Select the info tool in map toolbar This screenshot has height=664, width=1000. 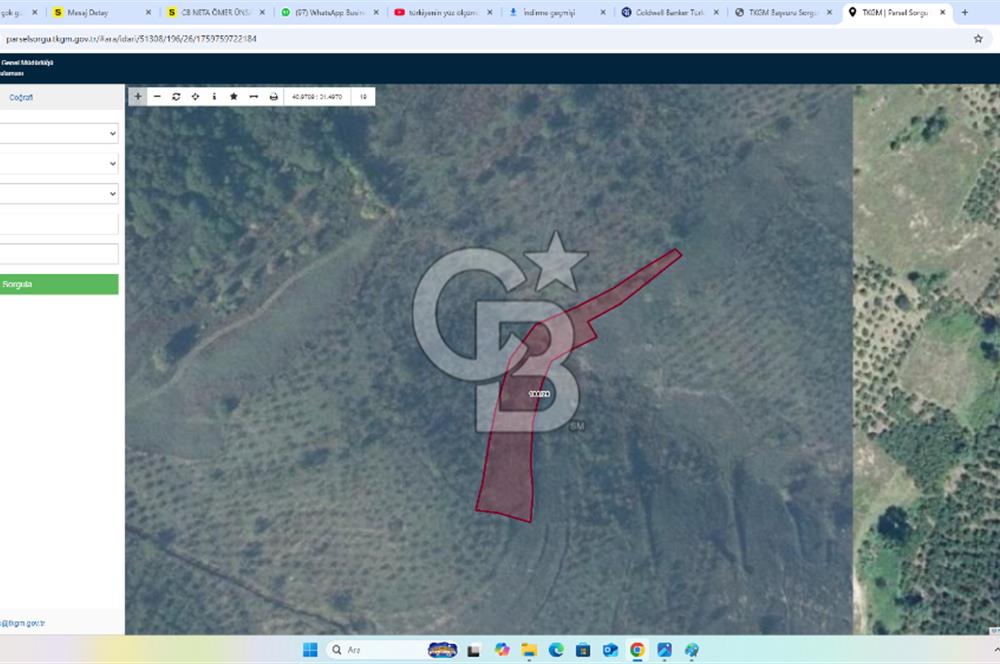pyautogui.click(x=214, y=97)
